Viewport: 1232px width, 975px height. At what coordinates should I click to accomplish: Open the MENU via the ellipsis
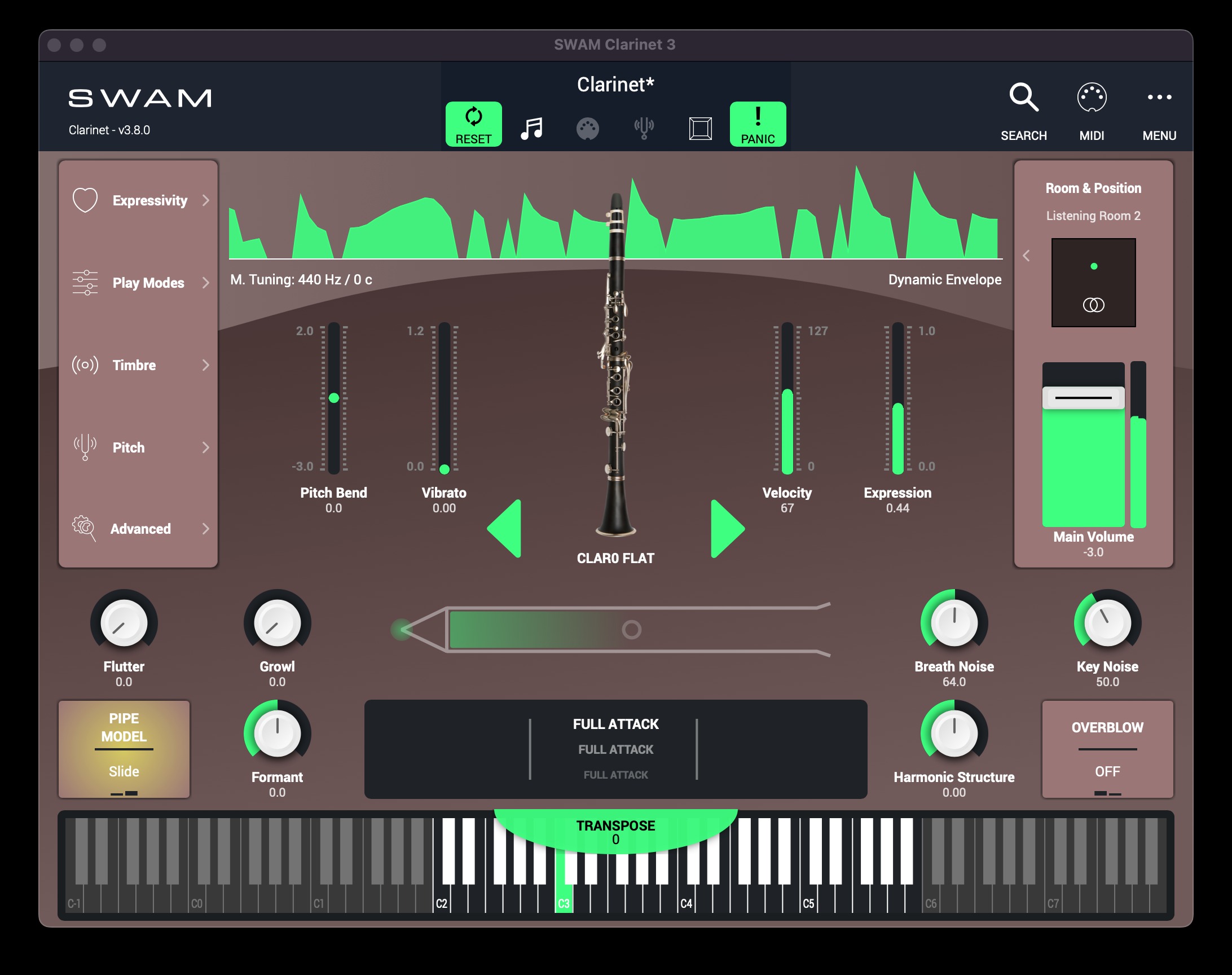[x=1160, y=97]
